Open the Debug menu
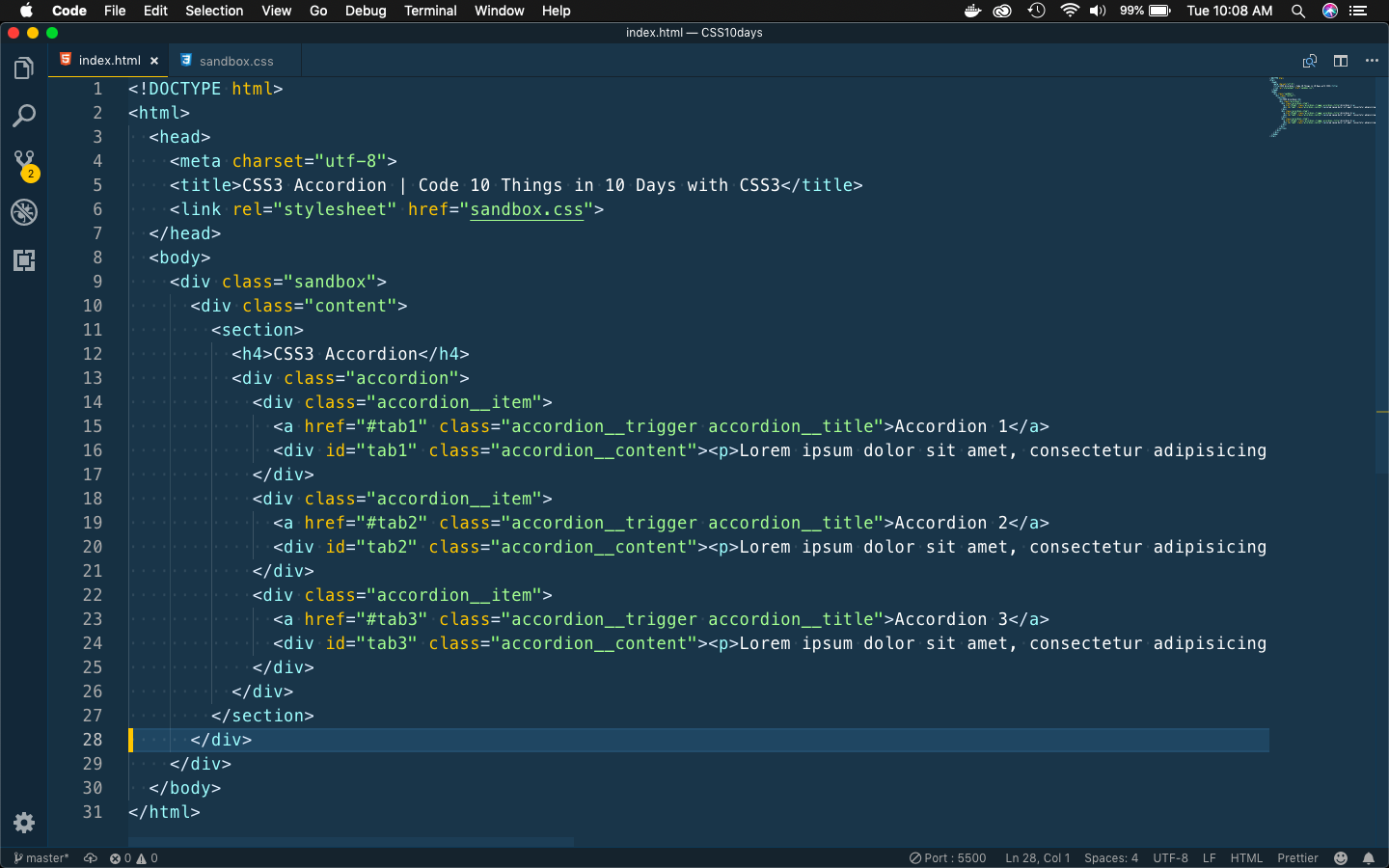This screenshot has width=1389, height=868. click(366, 11)
